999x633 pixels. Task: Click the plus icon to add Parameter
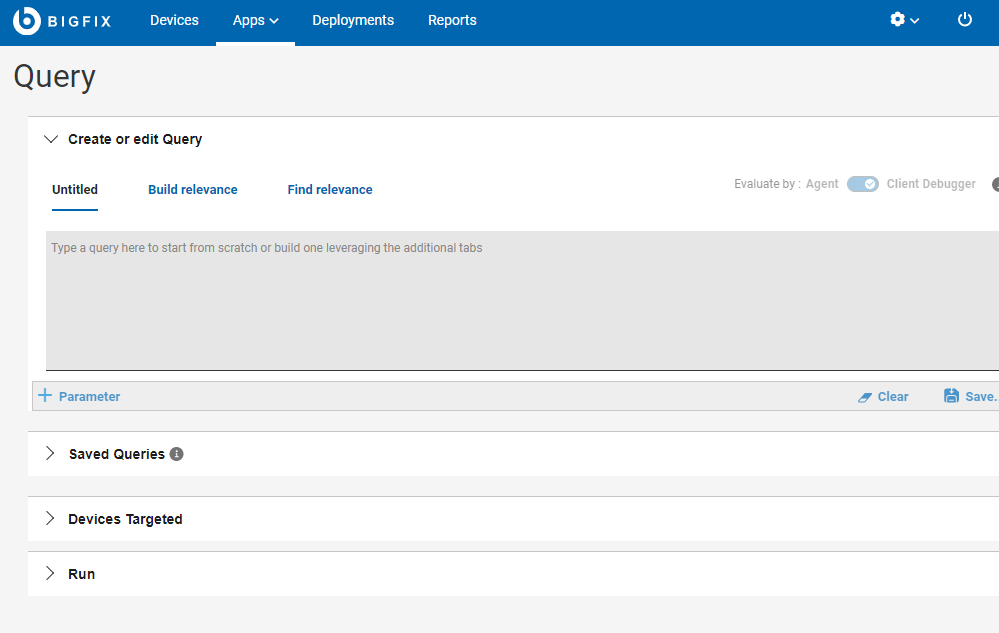[45, 396]
